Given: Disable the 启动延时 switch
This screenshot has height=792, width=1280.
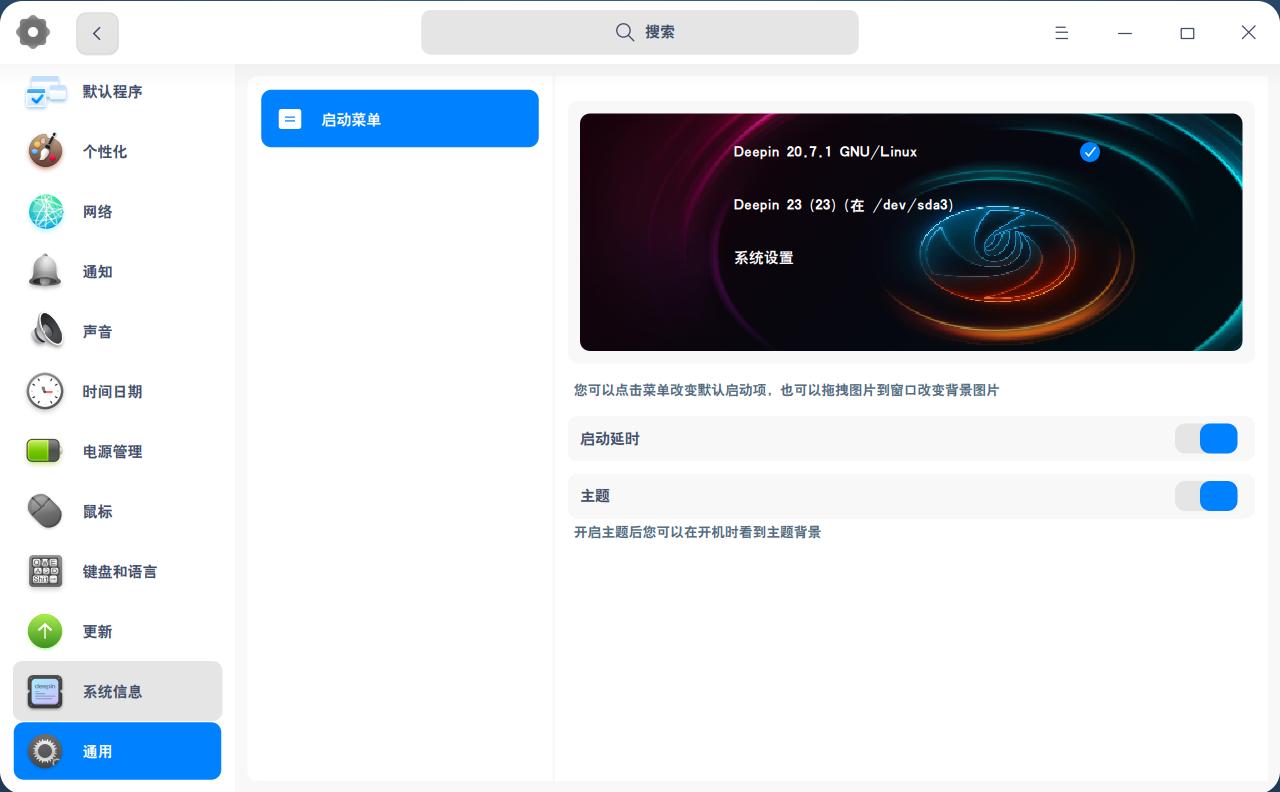Looking at the screenshot, I should click(1207, 438).
